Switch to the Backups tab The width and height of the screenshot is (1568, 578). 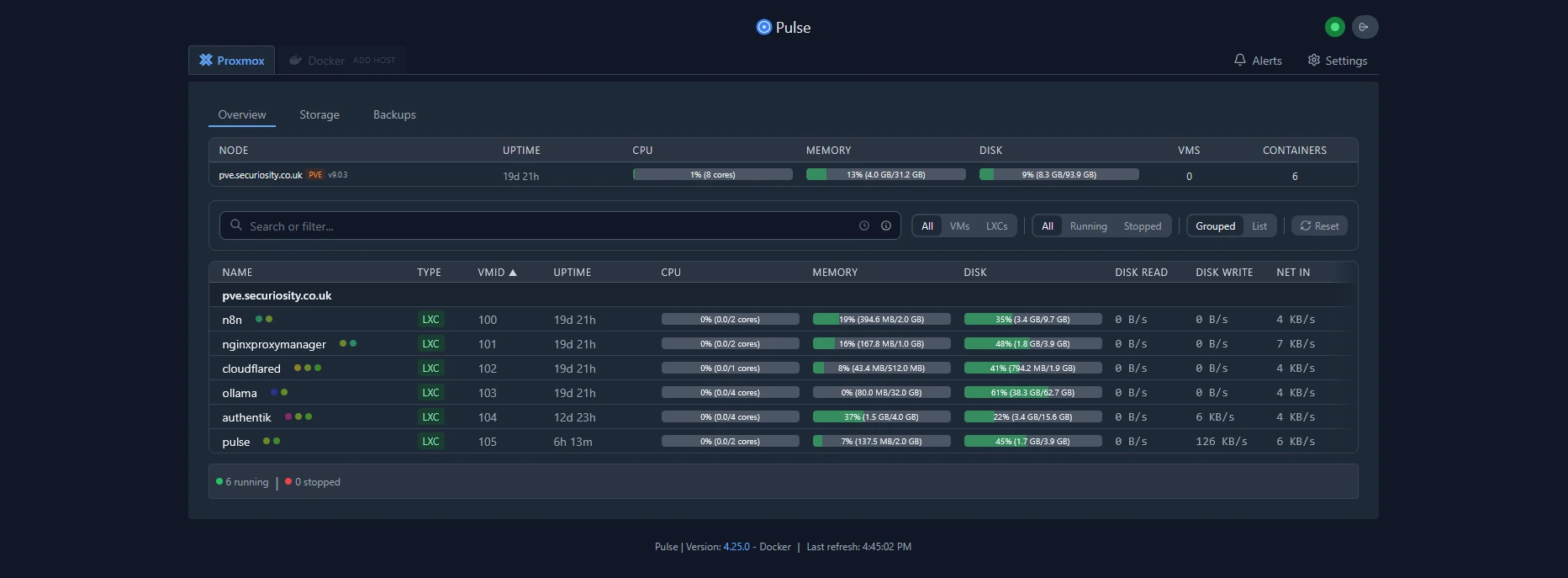coord(394,115)
